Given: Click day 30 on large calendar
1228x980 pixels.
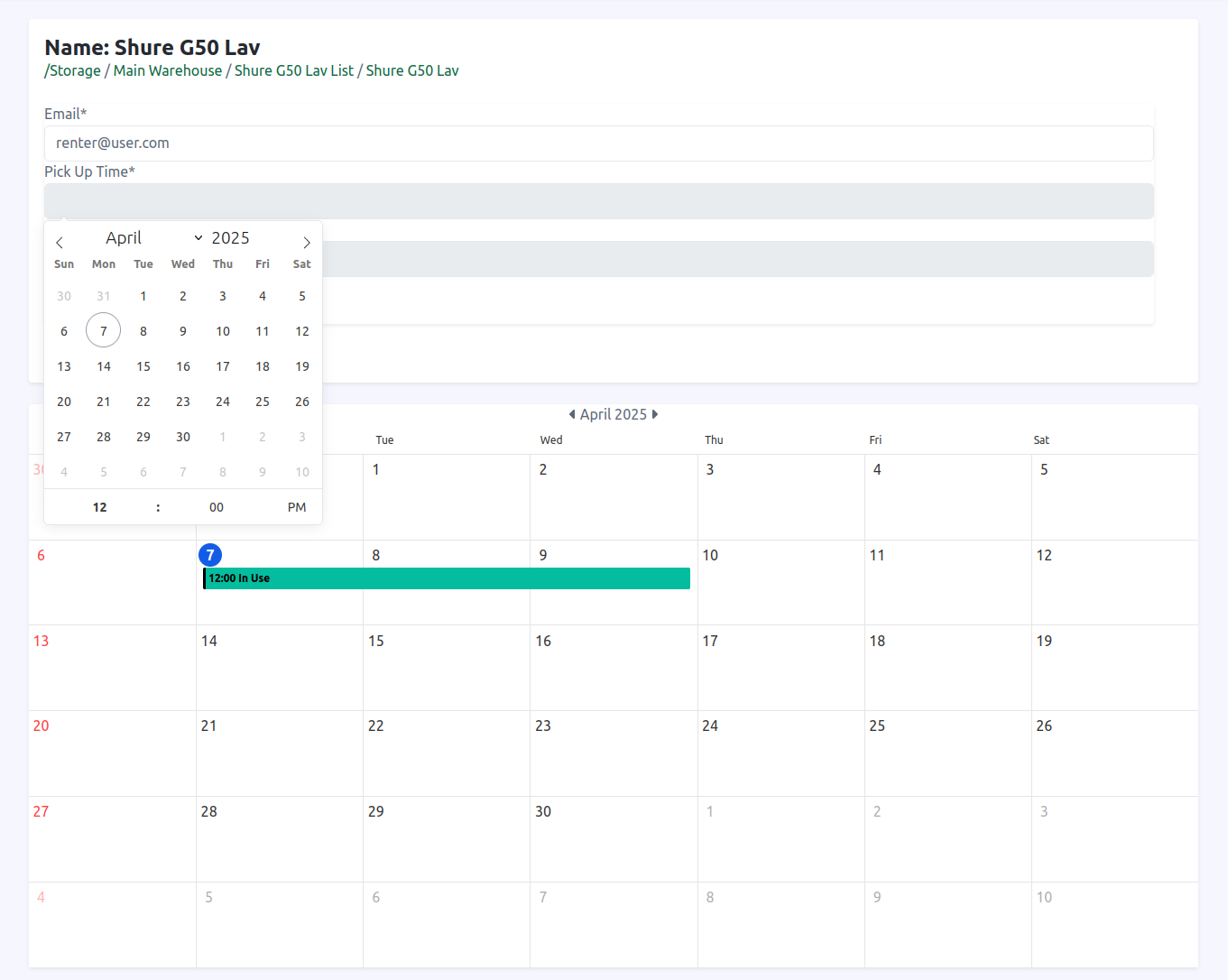Looking at the screenshot, I should click(543, 811).
